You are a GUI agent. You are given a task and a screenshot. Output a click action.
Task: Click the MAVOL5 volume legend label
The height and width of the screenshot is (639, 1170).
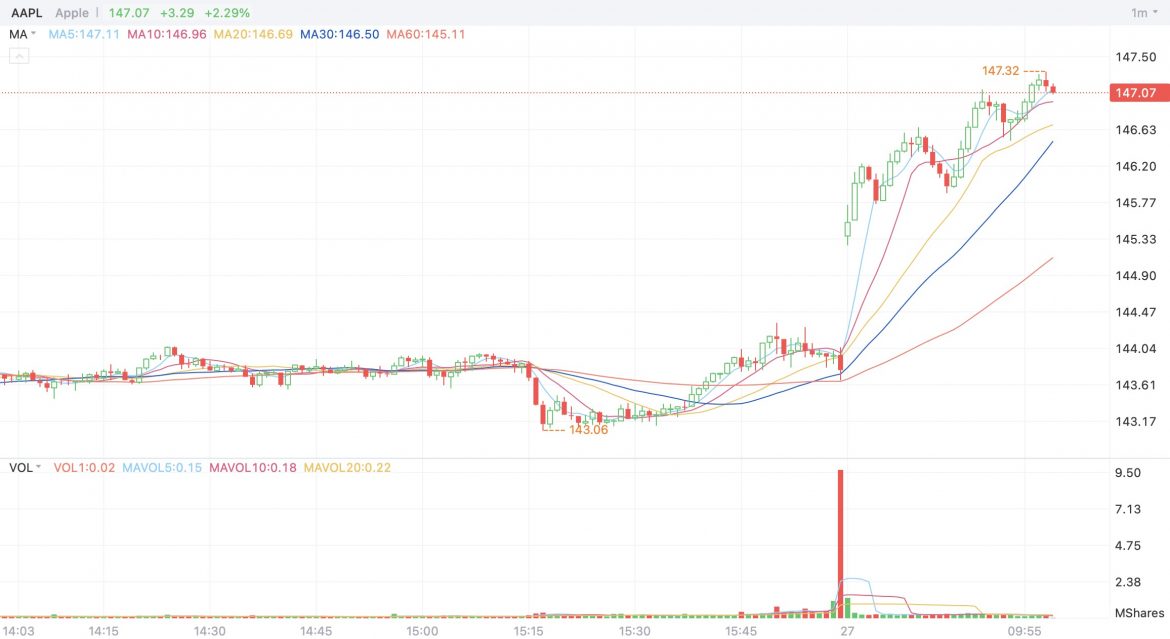pyautogui.click(x=162, y=467)
